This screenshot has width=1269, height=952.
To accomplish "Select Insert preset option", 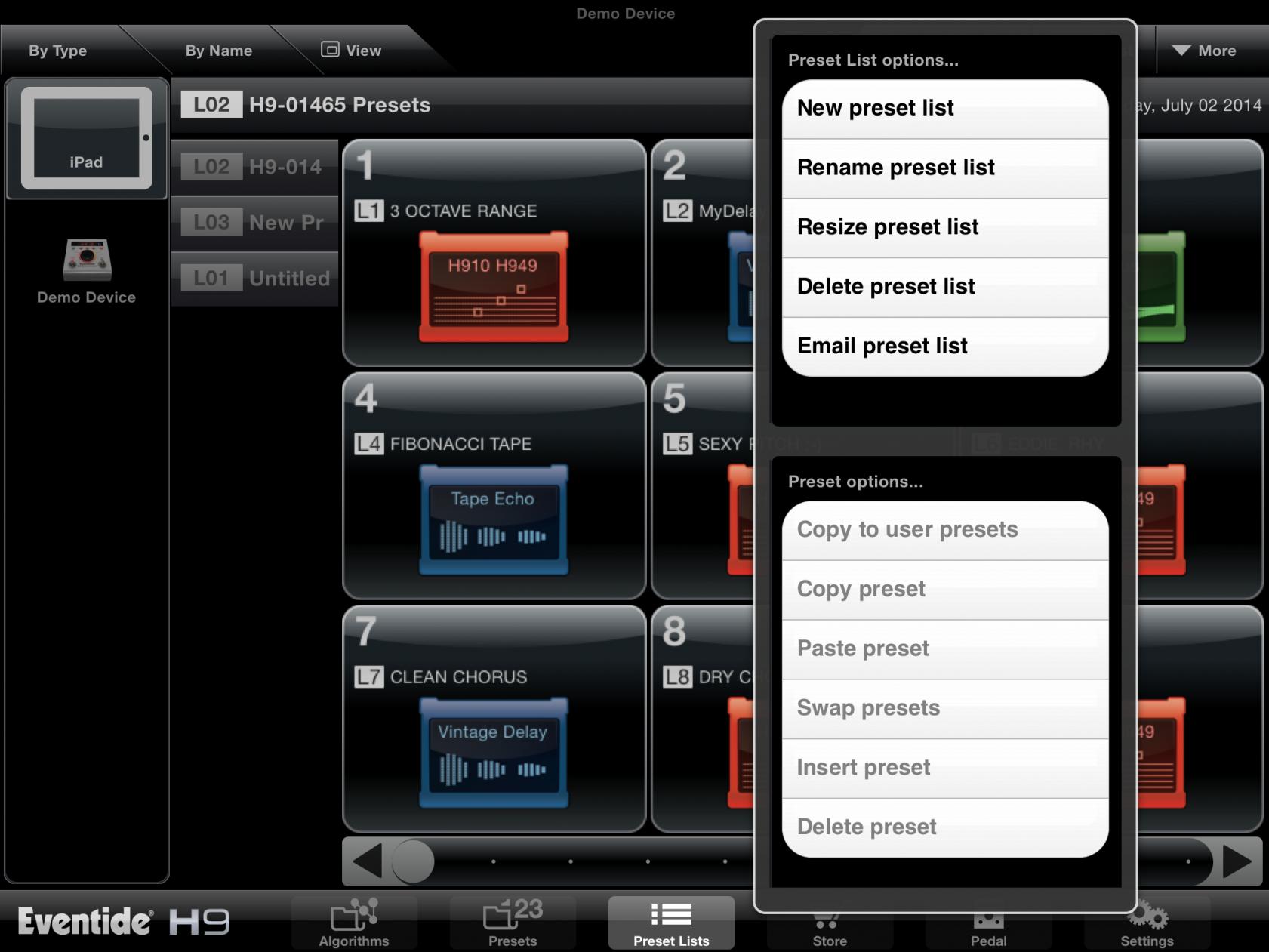I will (945, 769).
